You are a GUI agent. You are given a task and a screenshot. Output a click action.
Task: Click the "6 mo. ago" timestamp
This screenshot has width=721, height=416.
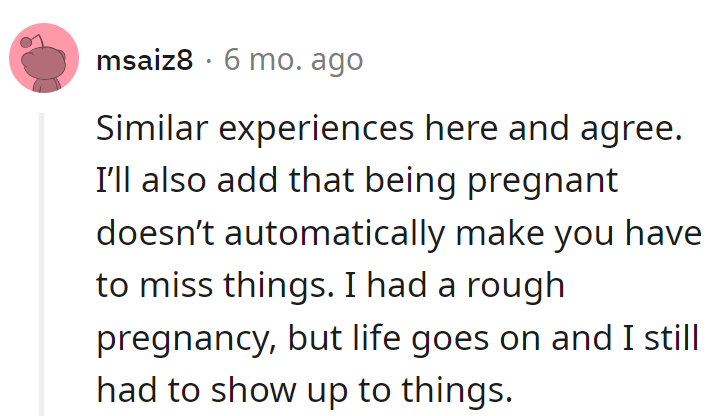click(x=292, y=61)
